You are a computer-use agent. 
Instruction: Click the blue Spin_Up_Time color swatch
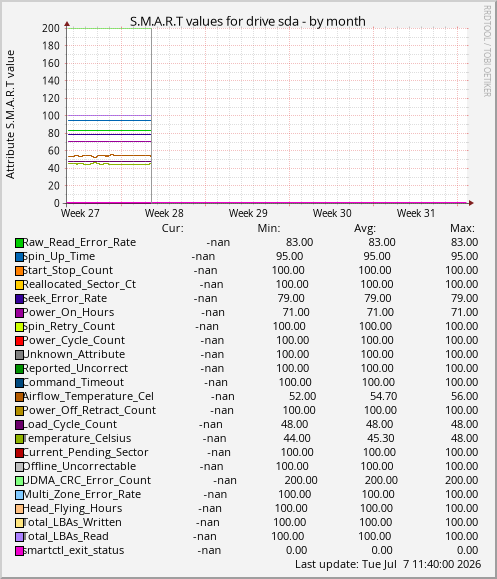19,257
